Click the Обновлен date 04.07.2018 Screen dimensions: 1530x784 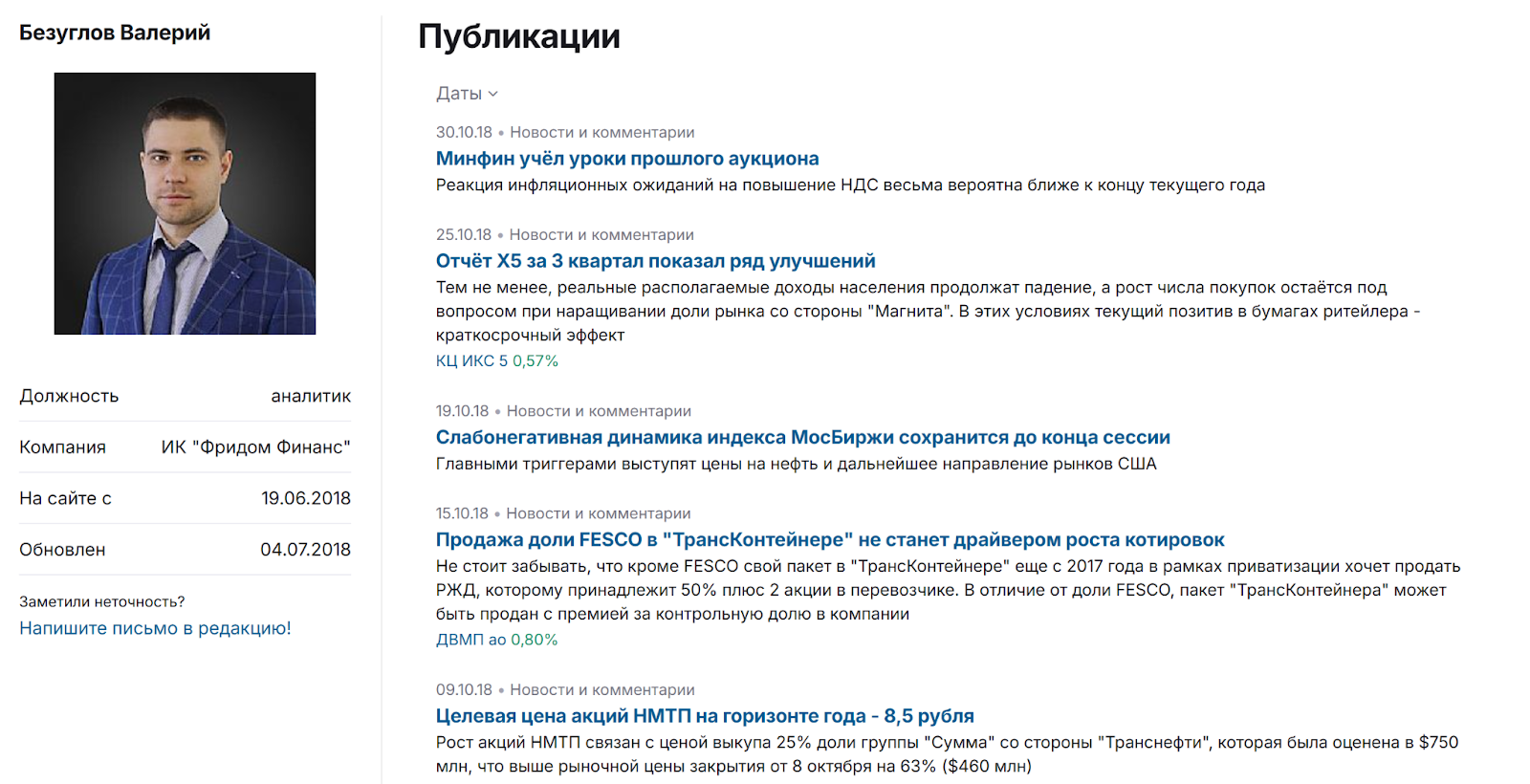306,550
